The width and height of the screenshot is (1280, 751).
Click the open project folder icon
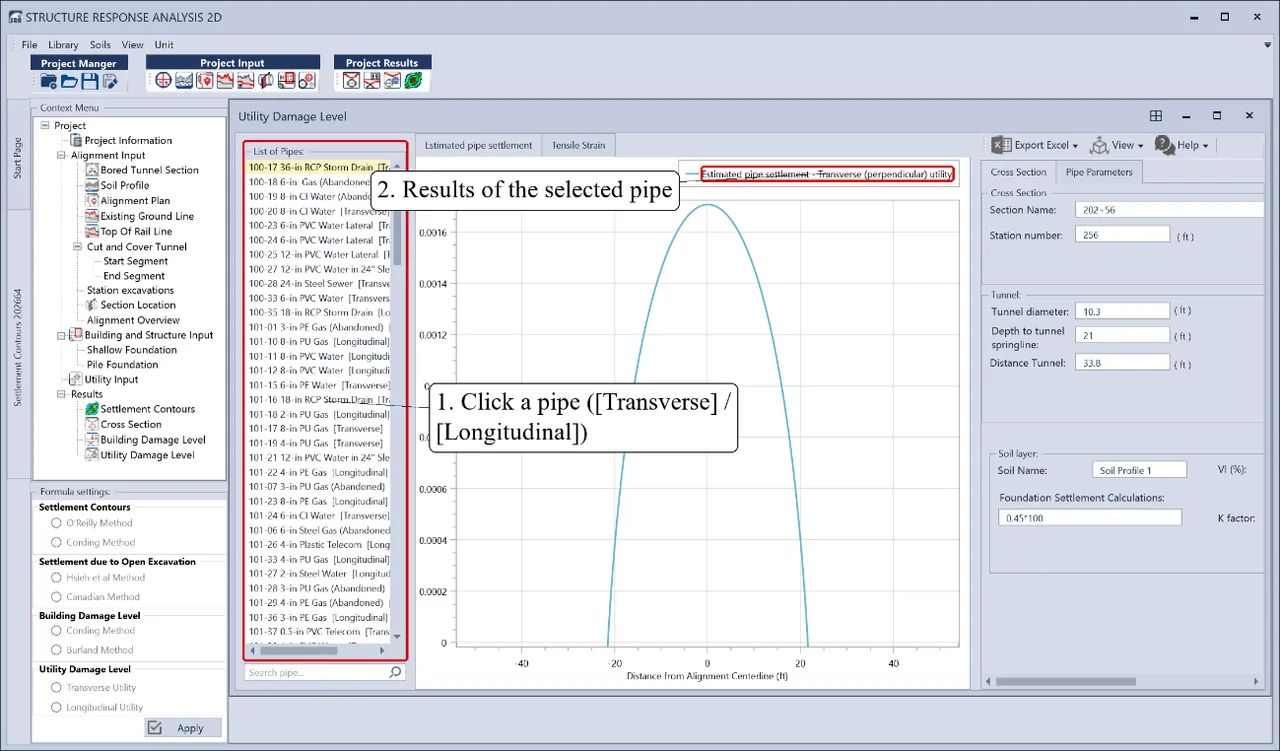click(x=69, y=81)
